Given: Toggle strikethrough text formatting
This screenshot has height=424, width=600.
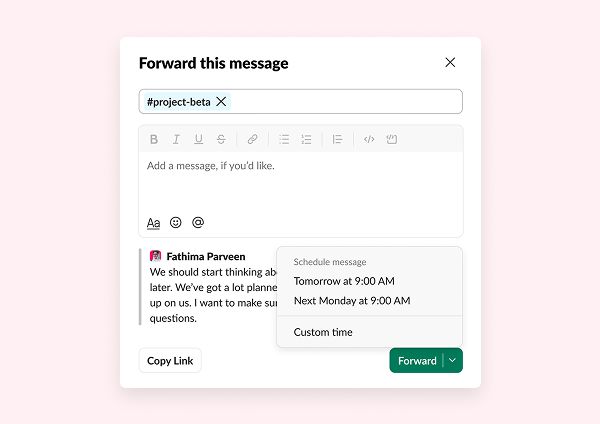Looking at the screenshot, I should click(221, 139).
